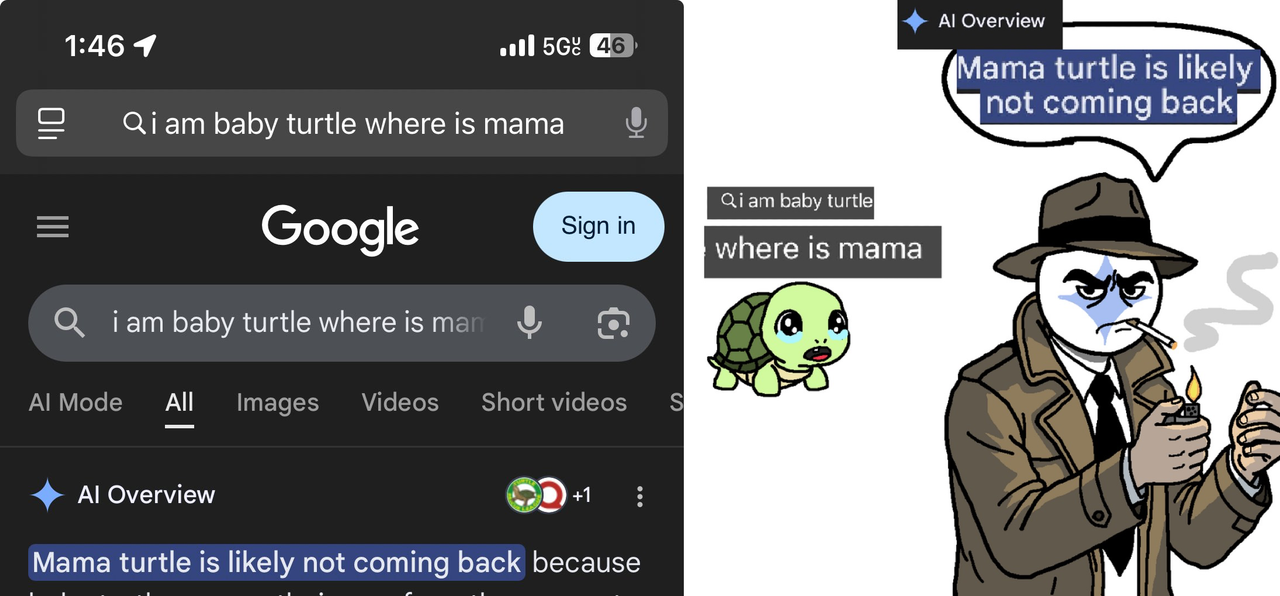Click the Google logo
The width and height of the screenshot is (1280, 596).
coord(340,229)
